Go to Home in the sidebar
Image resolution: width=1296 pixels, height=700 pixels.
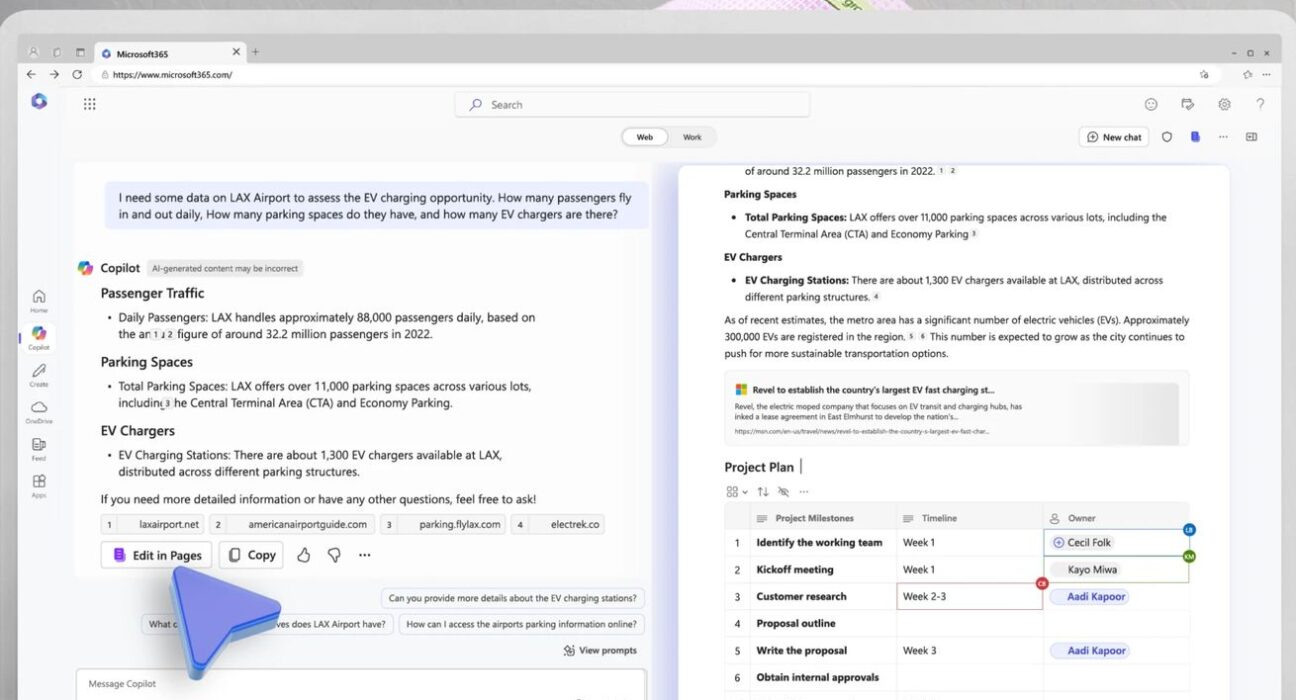[39, 301]
